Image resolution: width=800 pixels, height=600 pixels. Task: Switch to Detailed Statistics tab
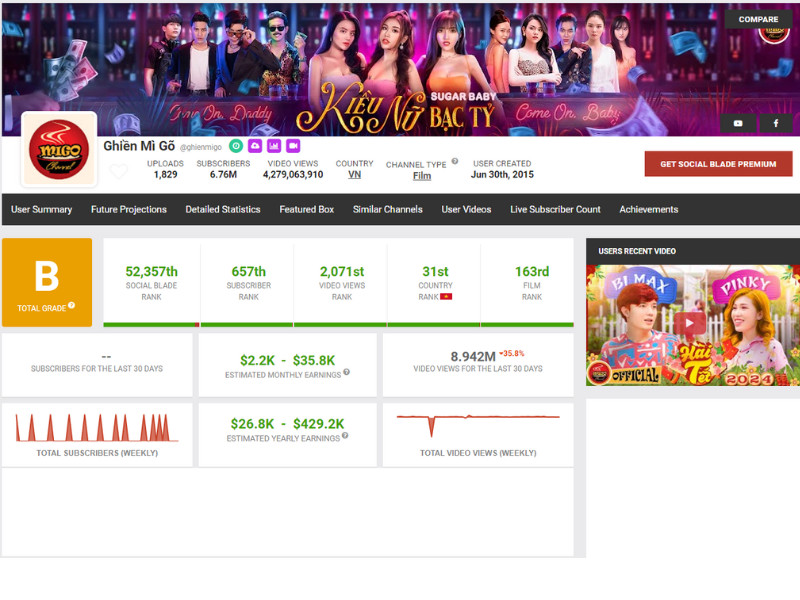[223, 209]
